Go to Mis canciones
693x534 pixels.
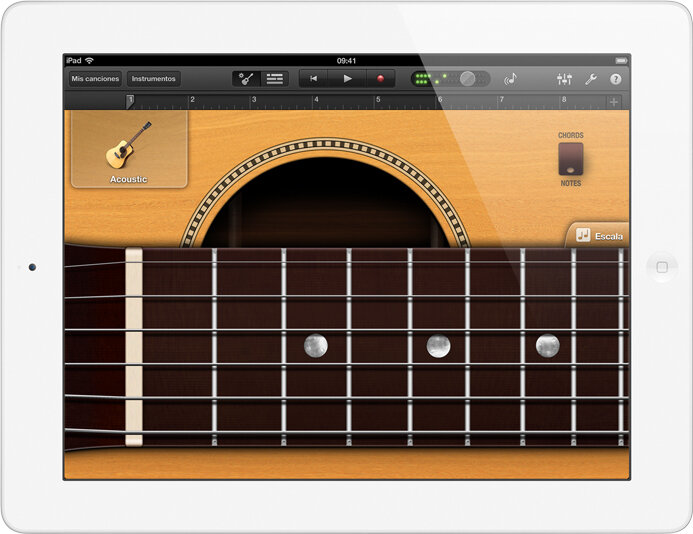[95, 79]
